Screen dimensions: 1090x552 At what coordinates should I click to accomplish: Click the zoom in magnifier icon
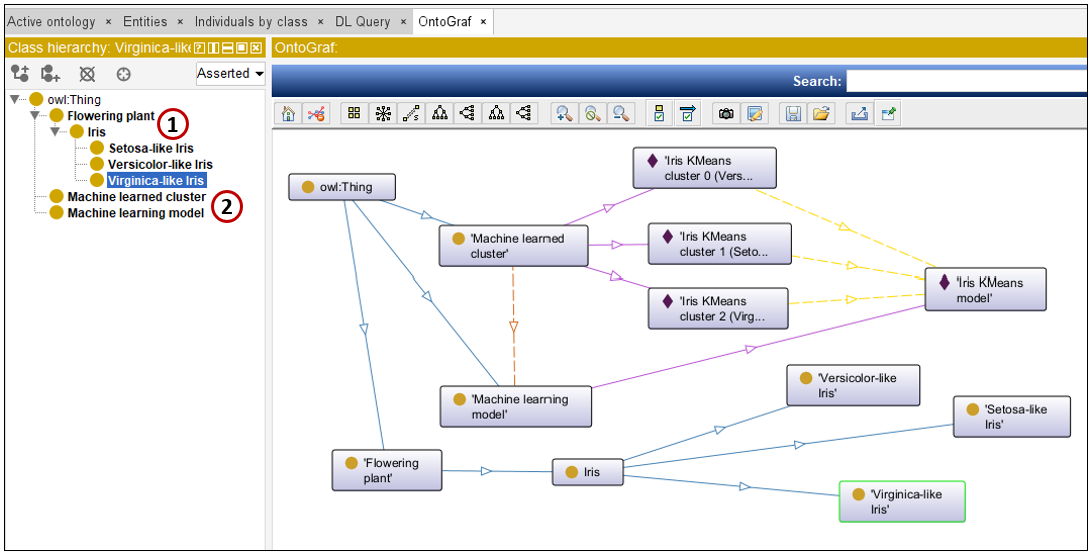tap(564, 114)
